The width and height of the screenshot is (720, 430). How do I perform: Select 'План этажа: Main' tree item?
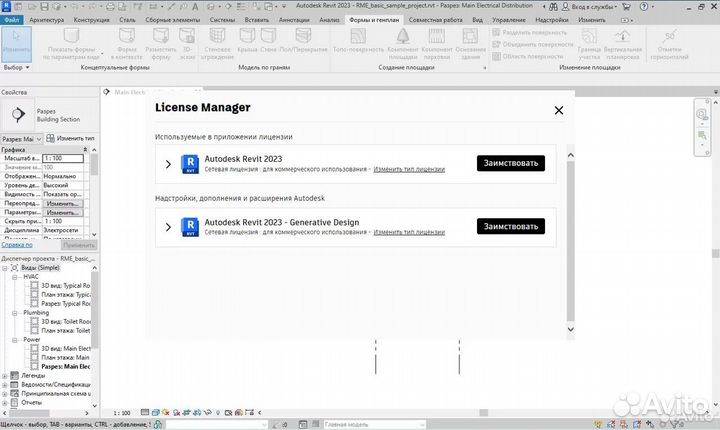pos(65,357)
